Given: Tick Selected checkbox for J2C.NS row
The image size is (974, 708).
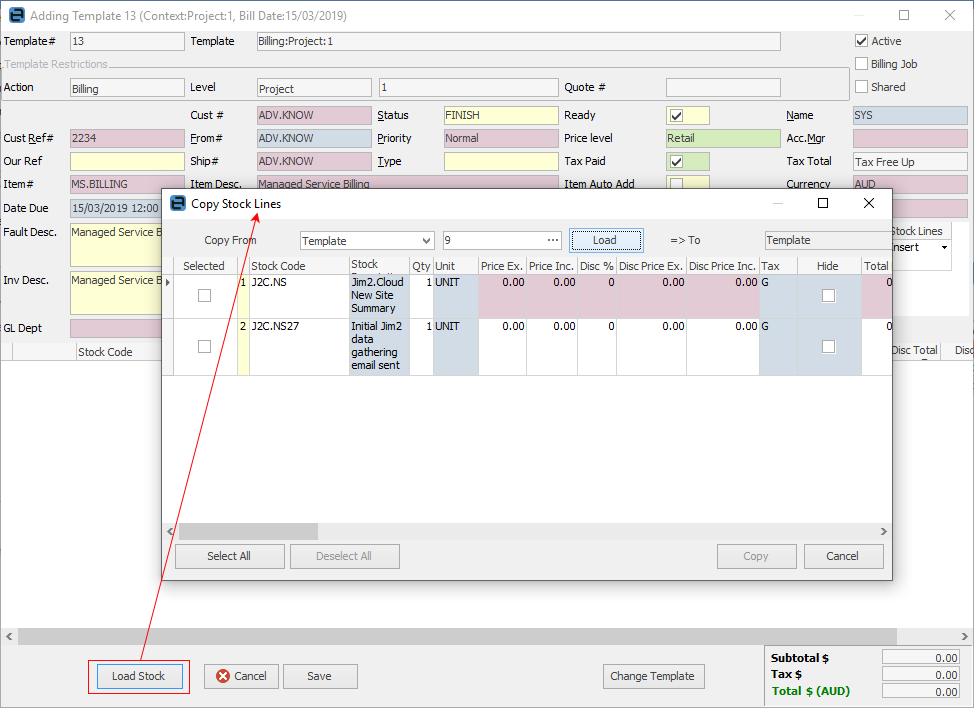Looking at the screenshot, I should click(204, 295).
